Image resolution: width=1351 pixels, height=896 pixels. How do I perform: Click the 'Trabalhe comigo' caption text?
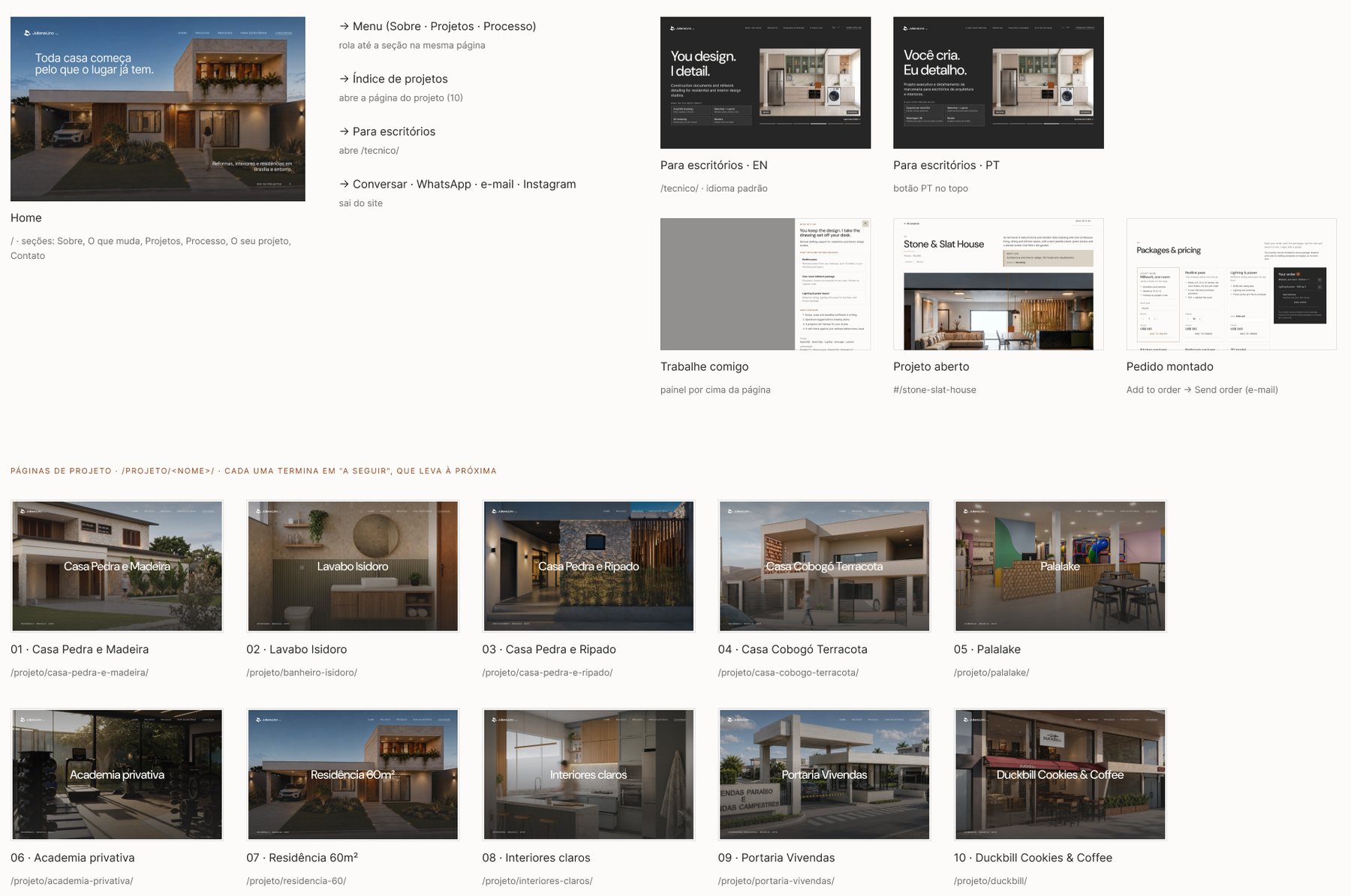704,367
